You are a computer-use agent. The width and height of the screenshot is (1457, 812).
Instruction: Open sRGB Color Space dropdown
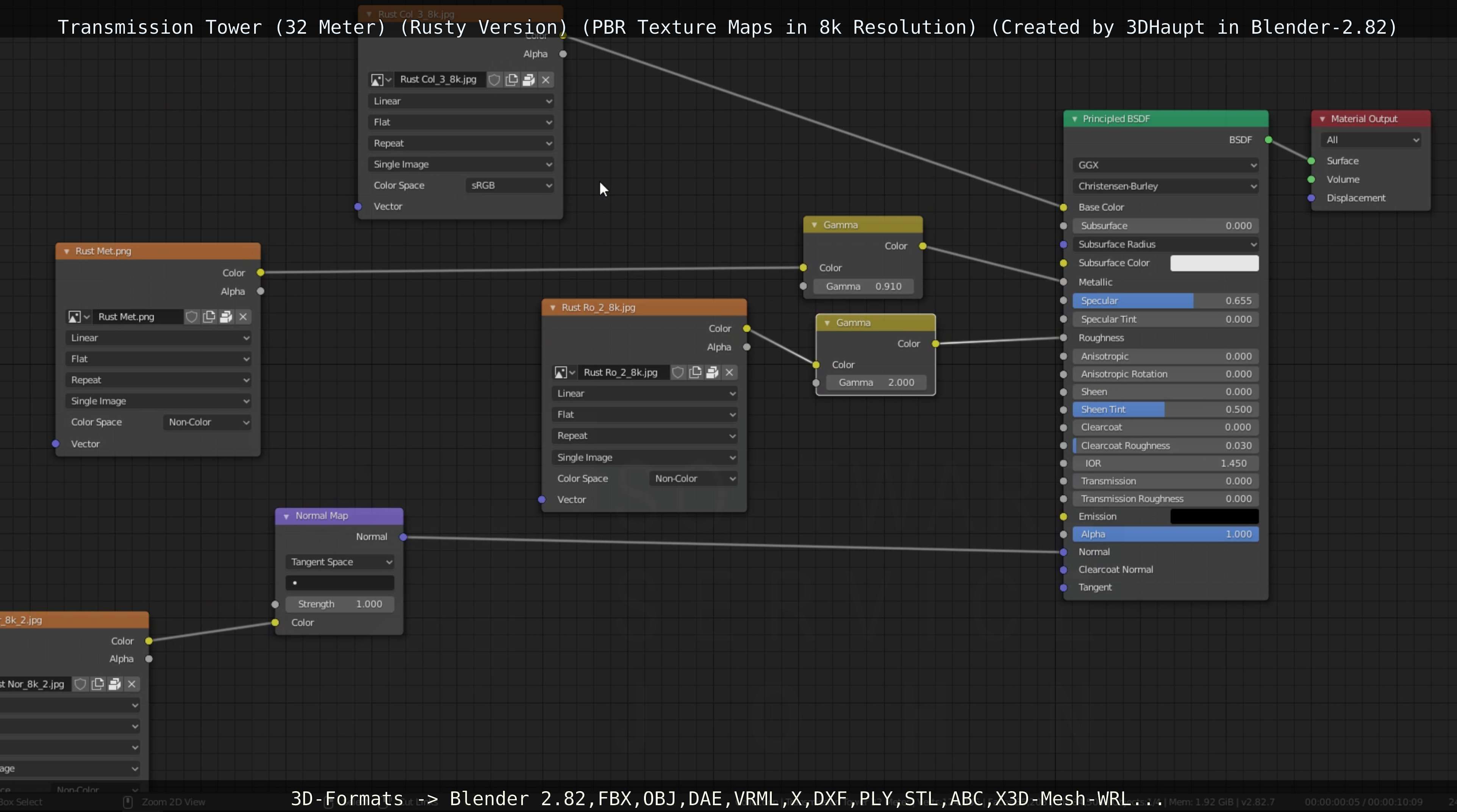pyautogui.click(x=510, y=186)
